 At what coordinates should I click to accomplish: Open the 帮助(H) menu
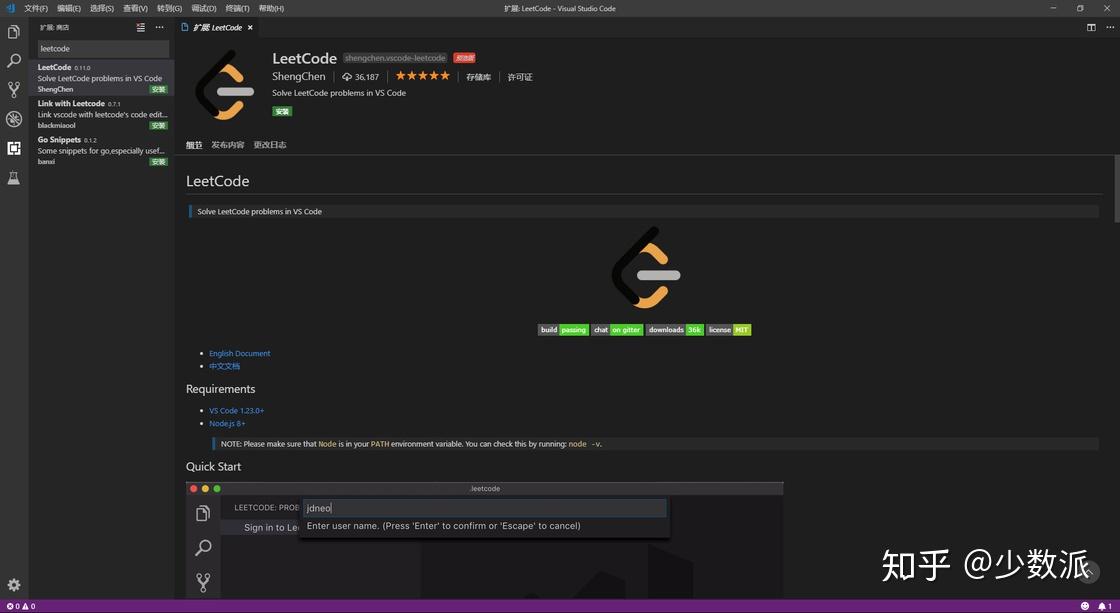[x=271, y=8]
